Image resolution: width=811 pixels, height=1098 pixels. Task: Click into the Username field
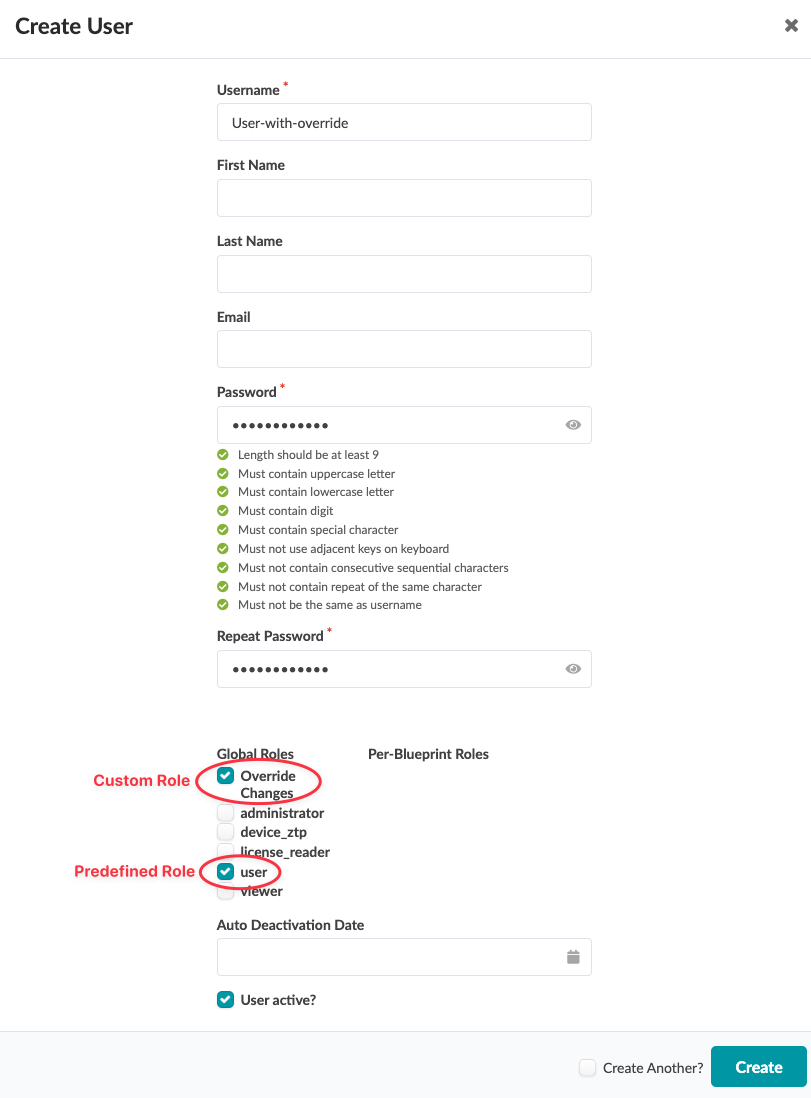[404, 123]
